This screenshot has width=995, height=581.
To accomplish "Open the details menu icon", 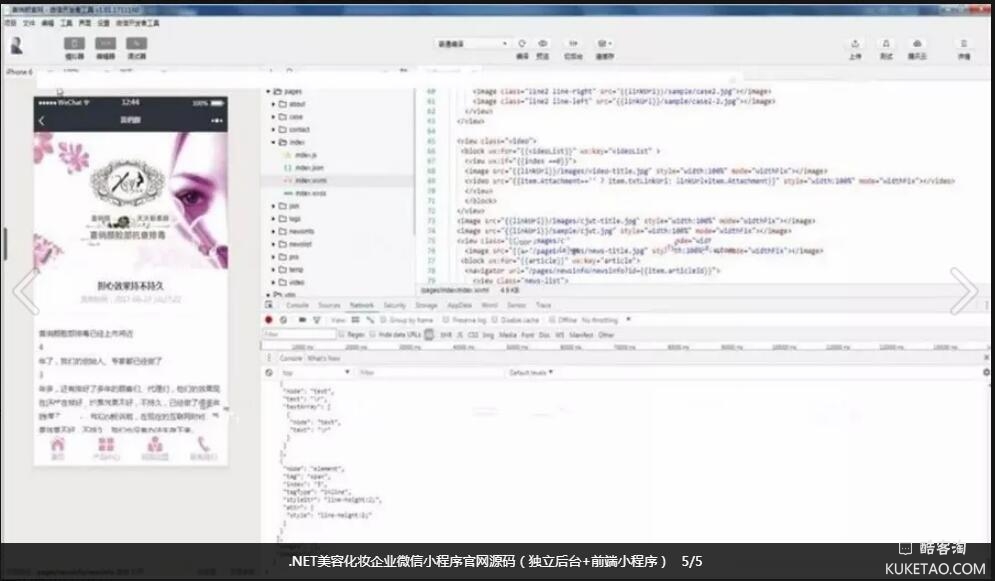I will click(963, 44).
